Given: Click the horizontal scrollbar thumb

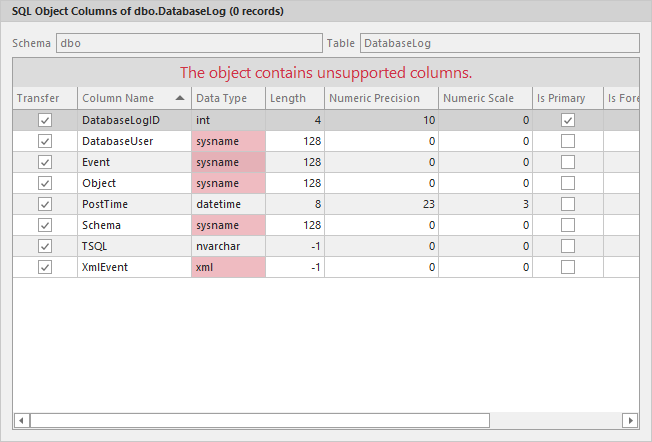Looking at the screenshot, I should [x=260, y=420].
